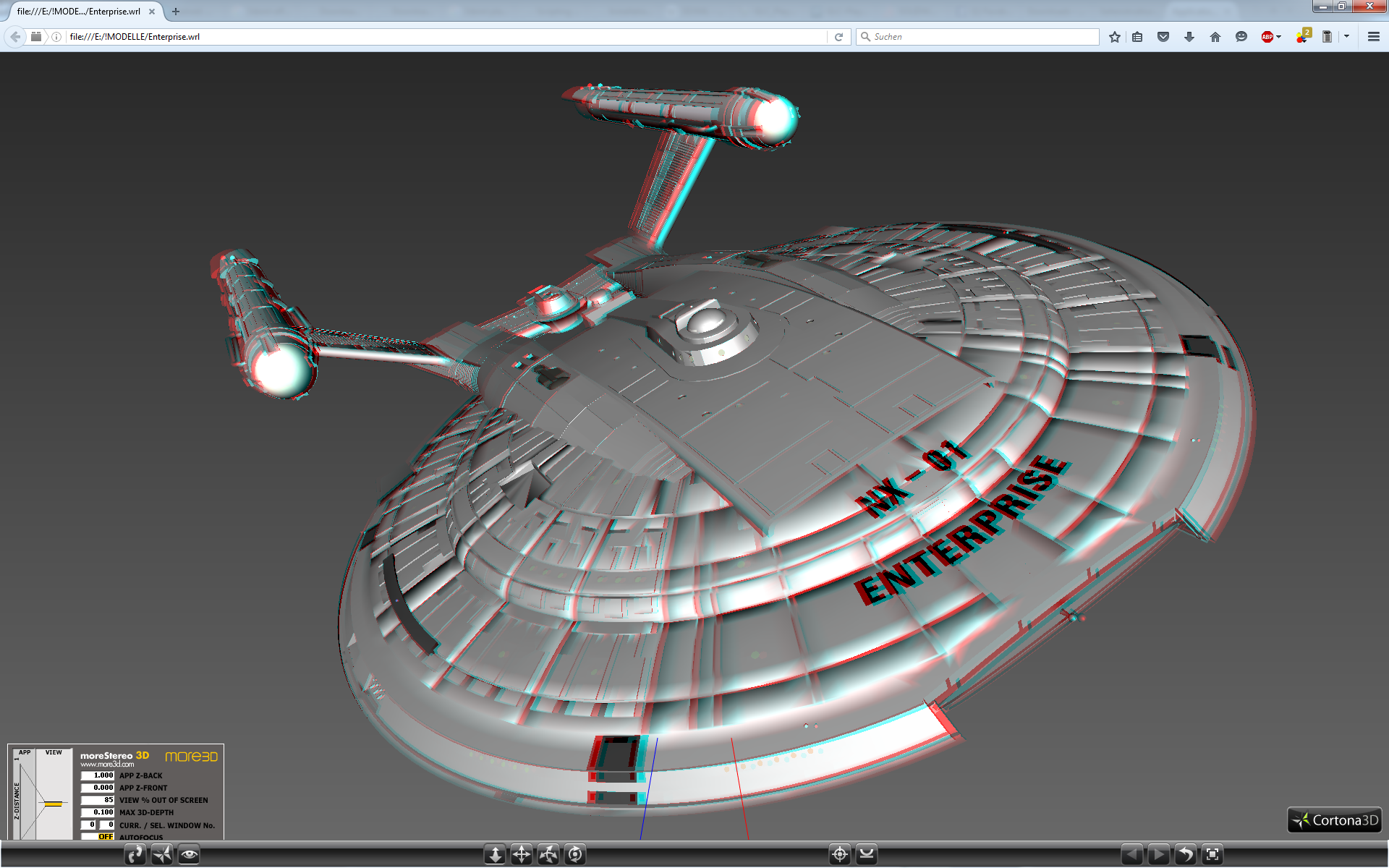
Task: Click the Adblock Plus ABP icon
Action: [1267, 37]
